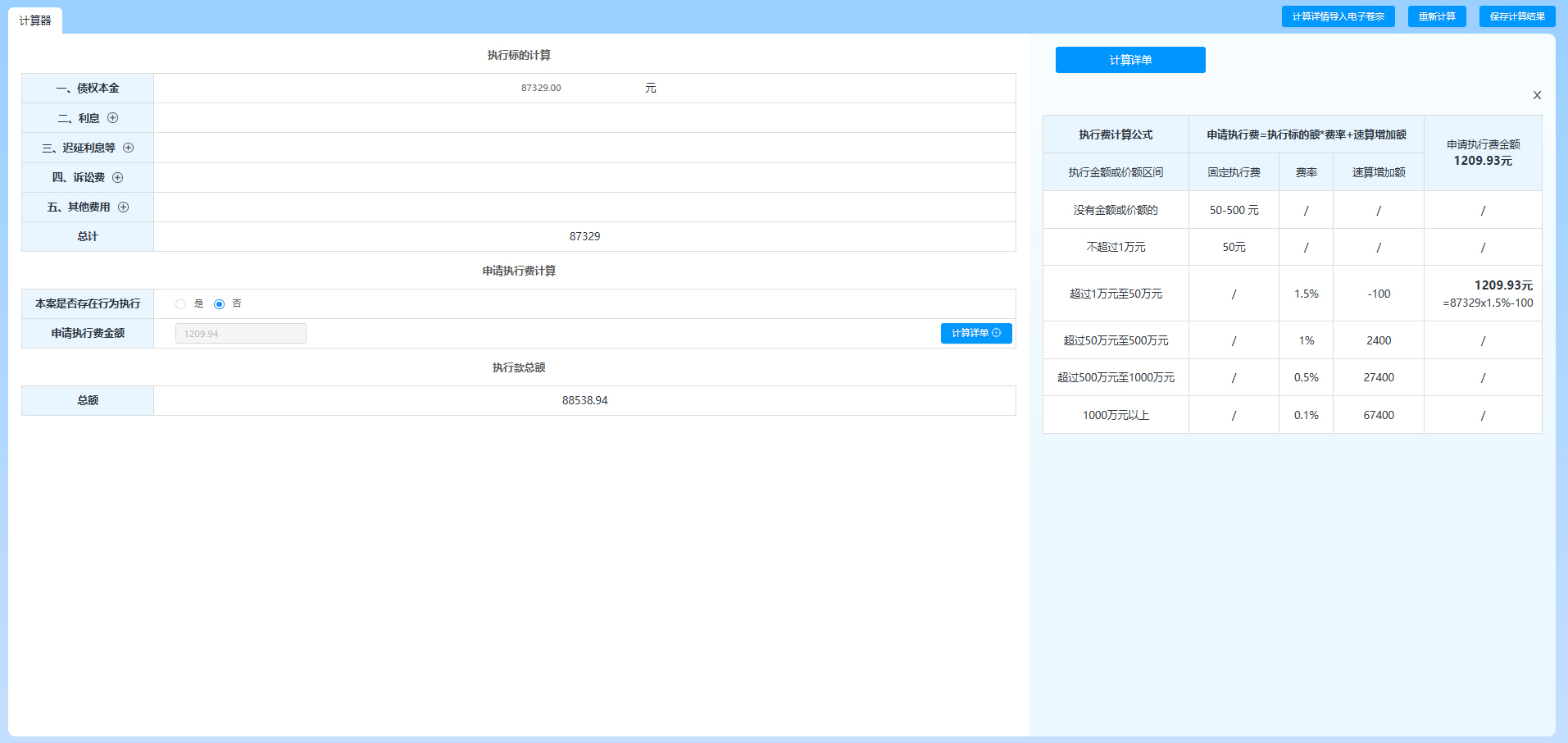Add an entry to 利息 with plus icon
Screen dimensions: 1568x743
(x=113, y=118)
